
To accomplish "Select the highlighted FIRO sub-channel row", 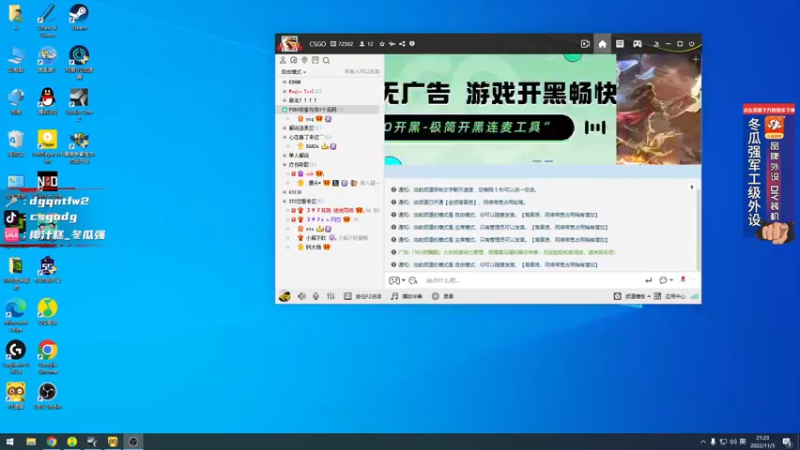I will tap(329, 110).
